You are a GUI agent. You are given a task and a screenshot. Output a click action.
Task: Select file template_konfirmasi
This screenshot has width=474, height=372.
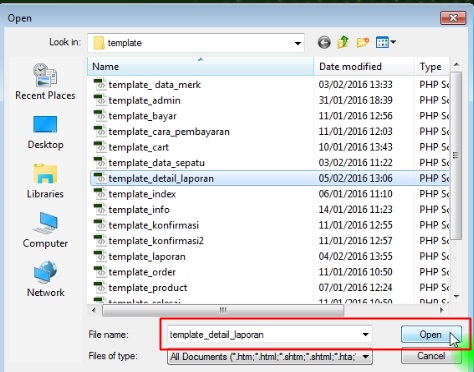tap(154, 225)
